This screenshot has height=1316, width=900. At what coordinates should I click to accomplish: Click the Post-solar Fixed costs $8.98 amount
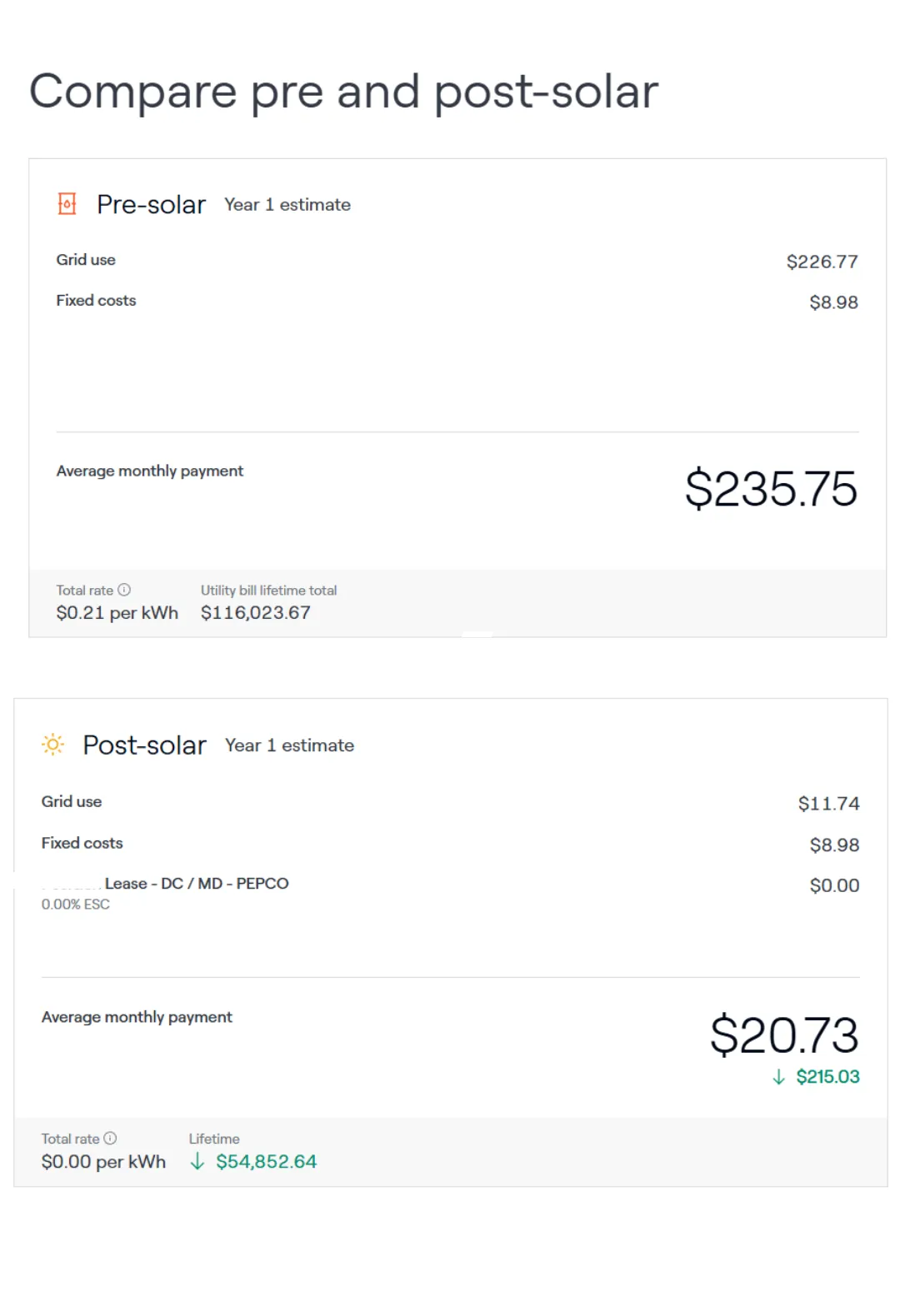tap(834, 845)
